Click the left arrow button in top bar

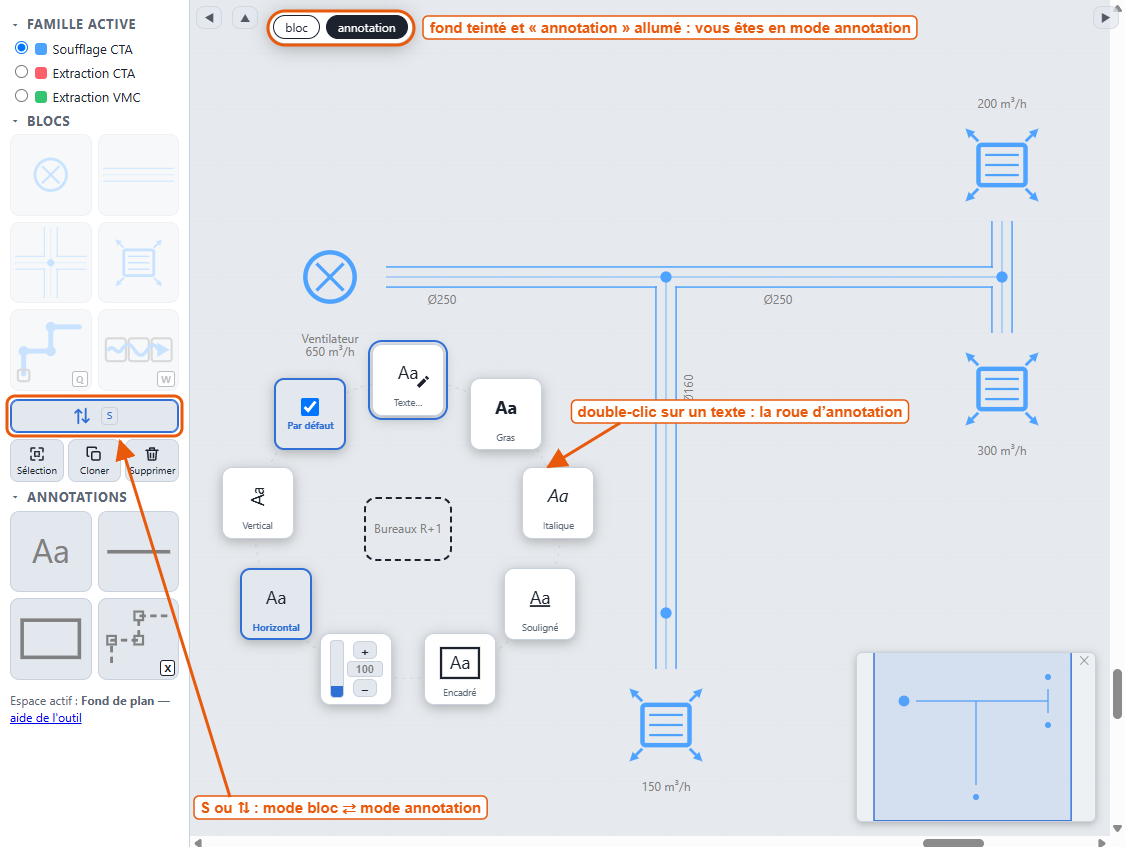209,17
